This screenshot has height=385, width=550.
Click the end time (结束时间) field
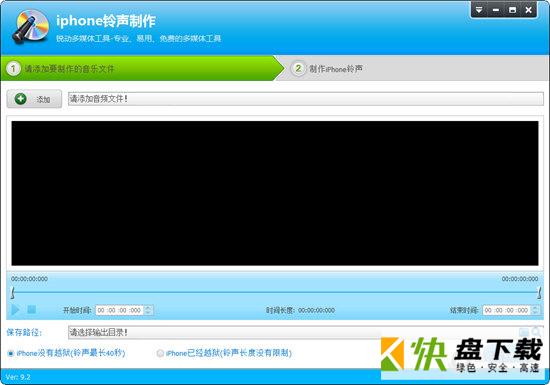click(507, 310)
